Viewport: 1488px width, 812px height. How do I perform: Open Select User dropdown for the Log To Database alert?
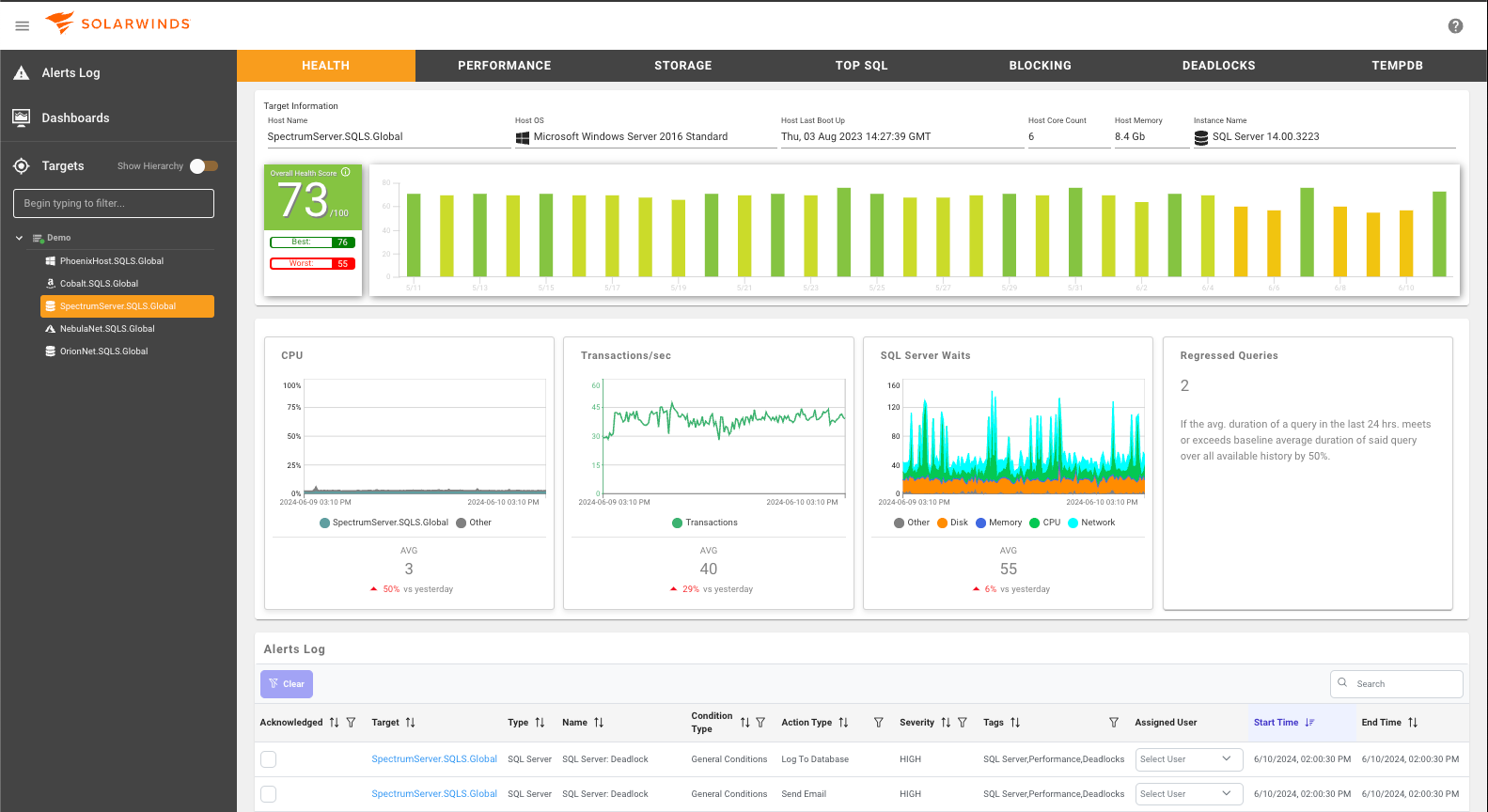[1189, 759]
